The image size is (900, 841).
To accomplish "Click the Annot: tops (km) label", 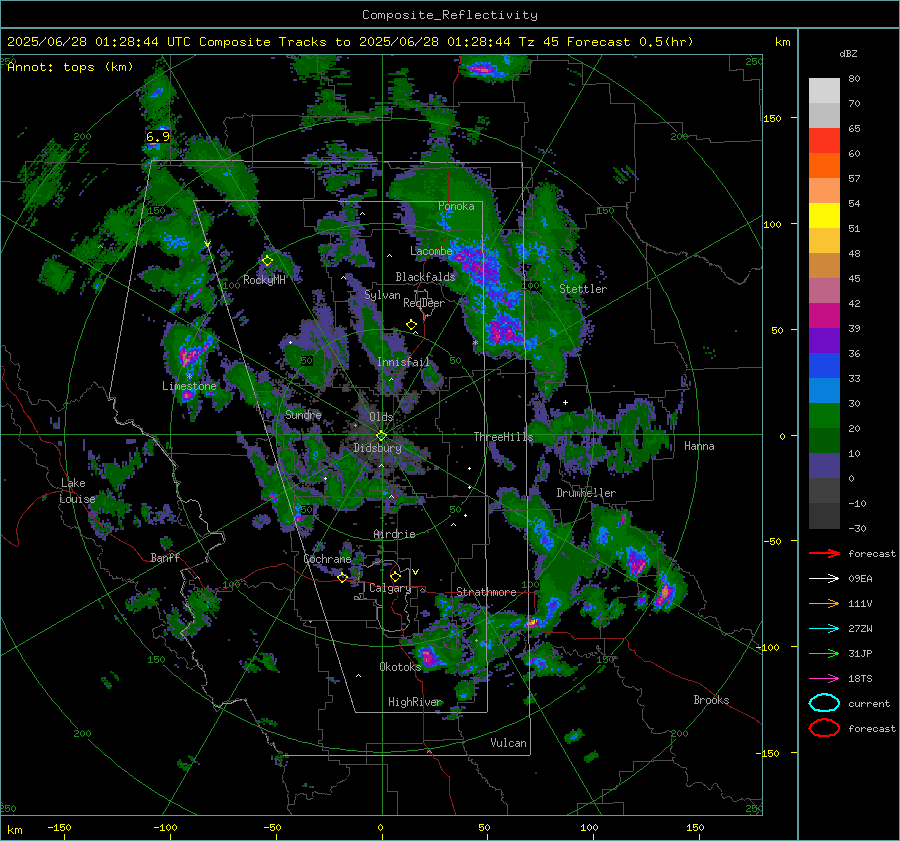I will click(x=70, y=67).
